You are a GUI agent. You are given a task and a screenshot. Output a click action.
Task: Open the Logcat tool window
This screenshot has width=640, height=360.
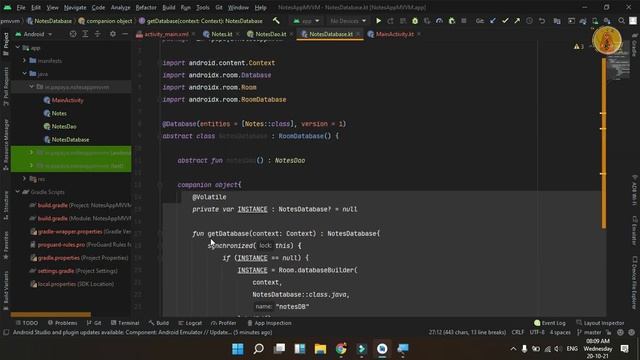click(190, 323)
